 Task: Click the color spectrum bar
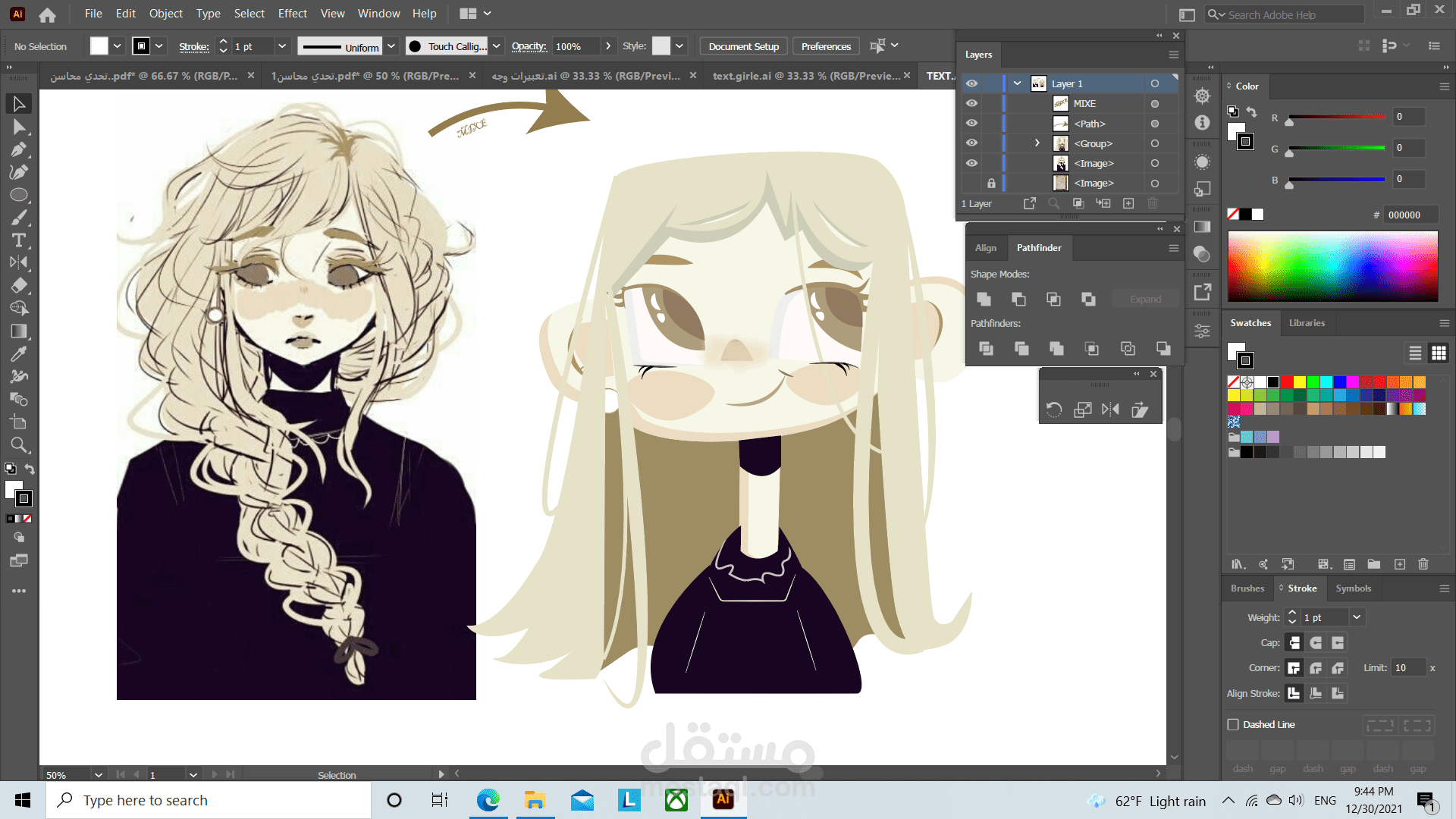[1332, 266]
